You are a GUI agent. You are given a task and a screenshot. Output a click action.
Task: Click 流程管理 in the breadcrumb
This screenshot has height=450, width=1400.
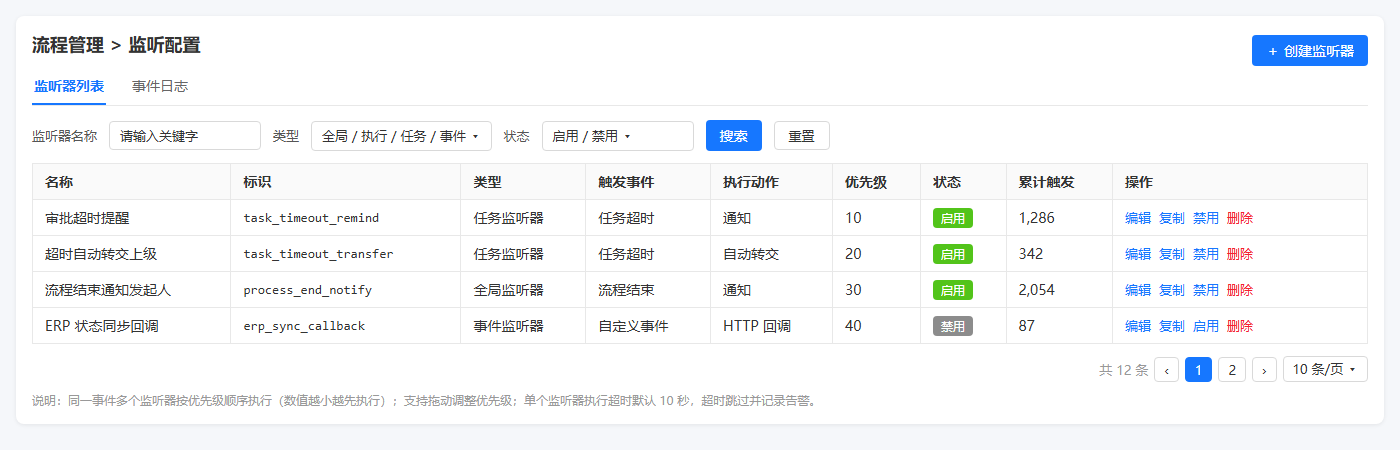pyautogui.click(x=68, y=45)
